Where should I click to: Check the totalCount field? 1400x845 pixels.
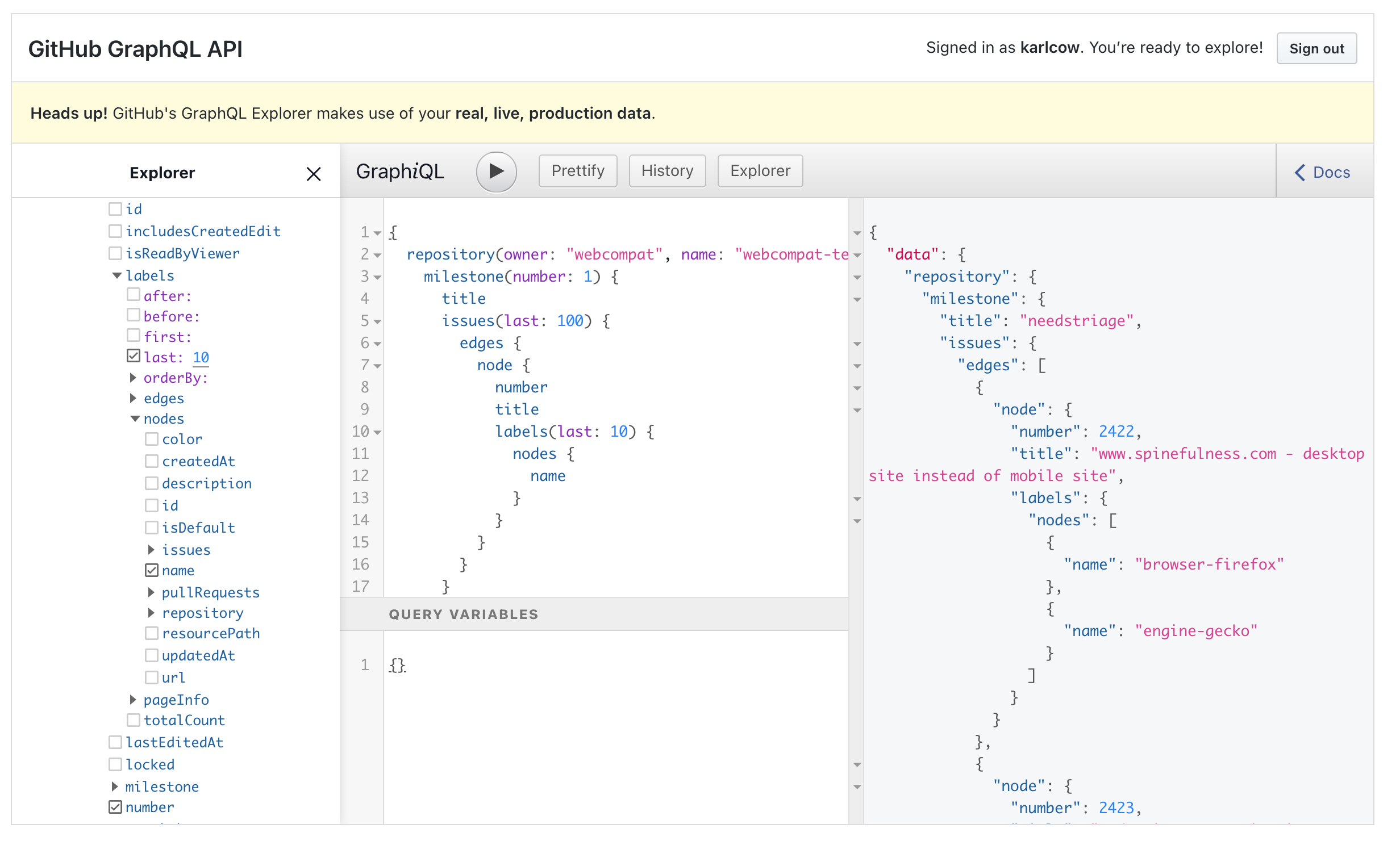(134, 719)
